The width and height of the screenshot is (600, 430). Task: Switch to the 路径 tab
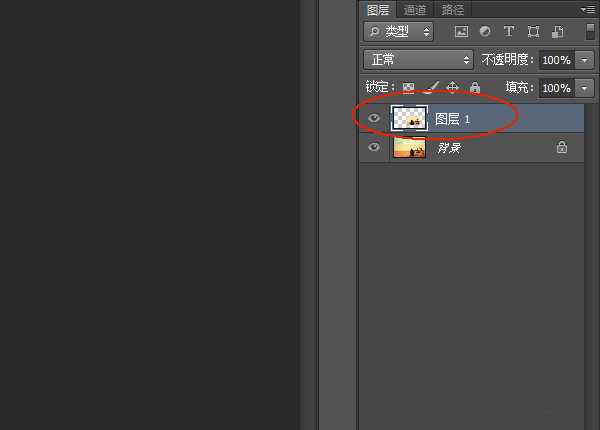click(453, 10)
